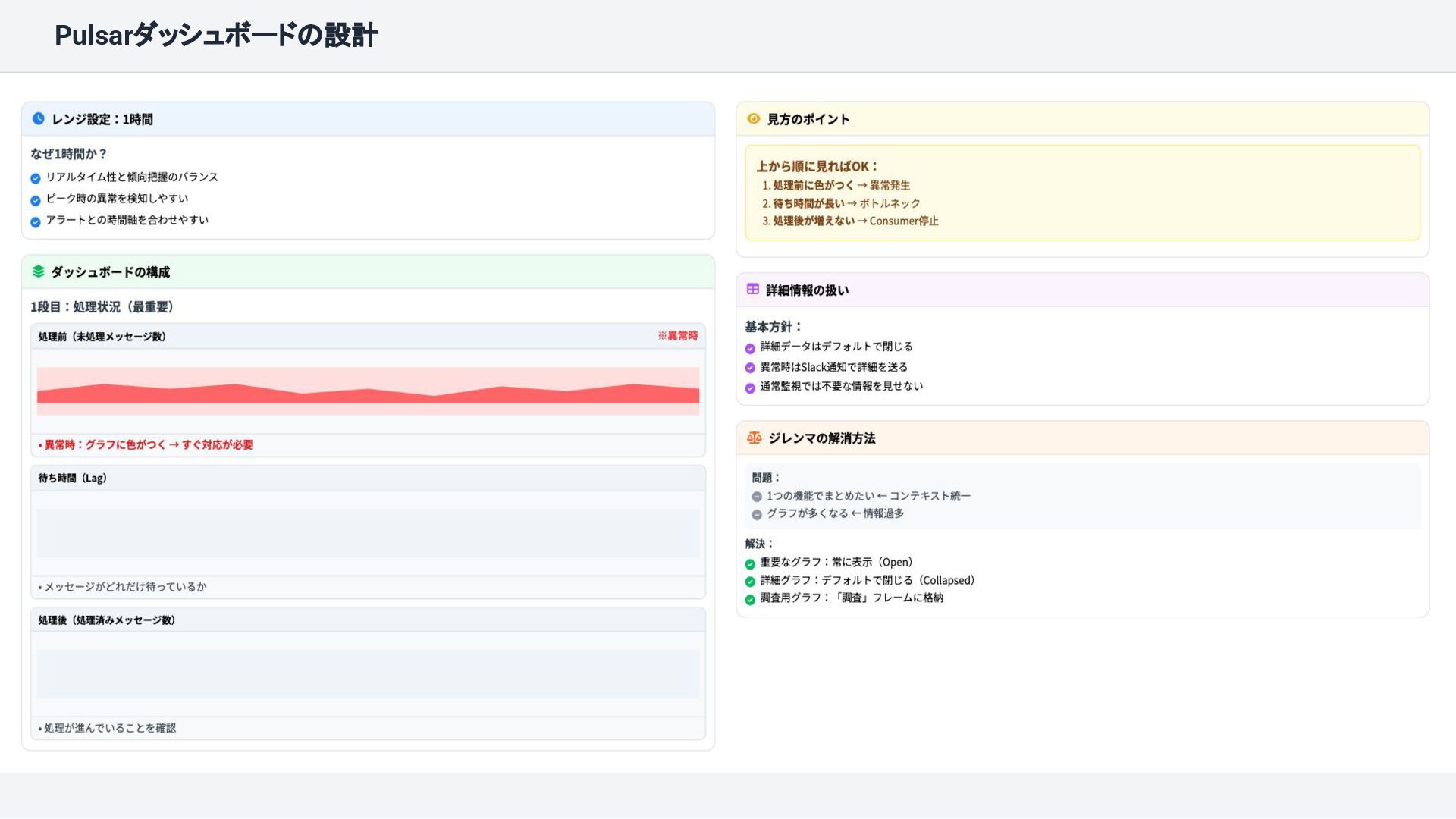
Task: Click the purple check beside 詳細データはデフォルトで閉じる
Action: point(750,349)
